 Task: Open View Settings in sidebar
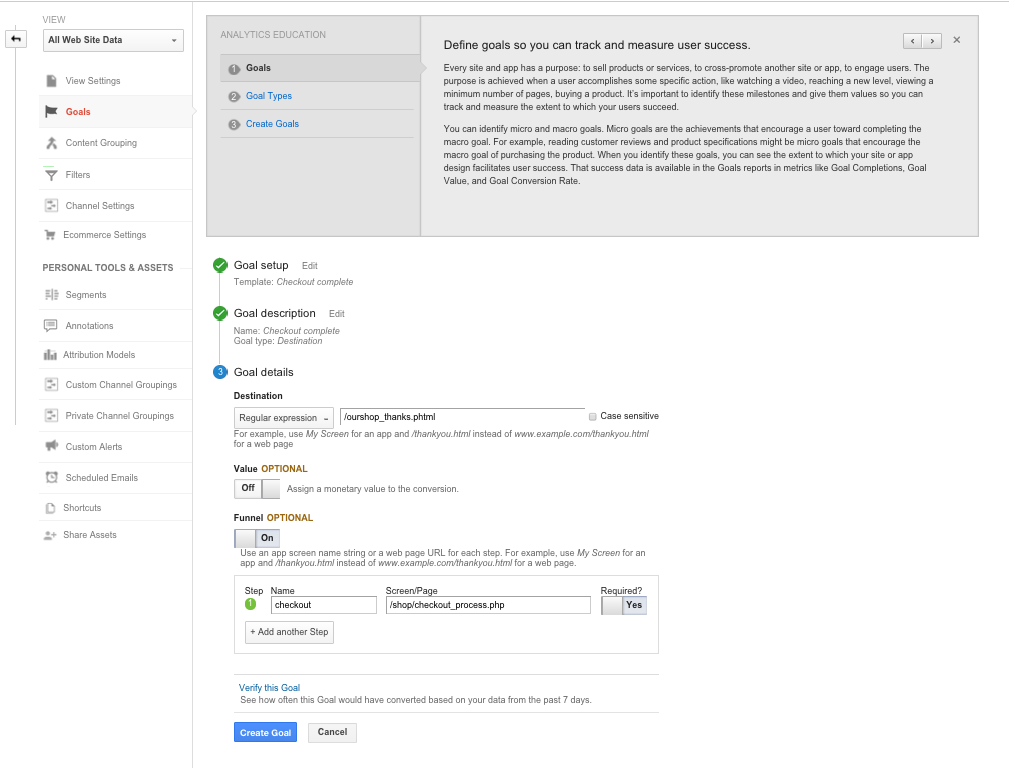(x=93, y=80)
